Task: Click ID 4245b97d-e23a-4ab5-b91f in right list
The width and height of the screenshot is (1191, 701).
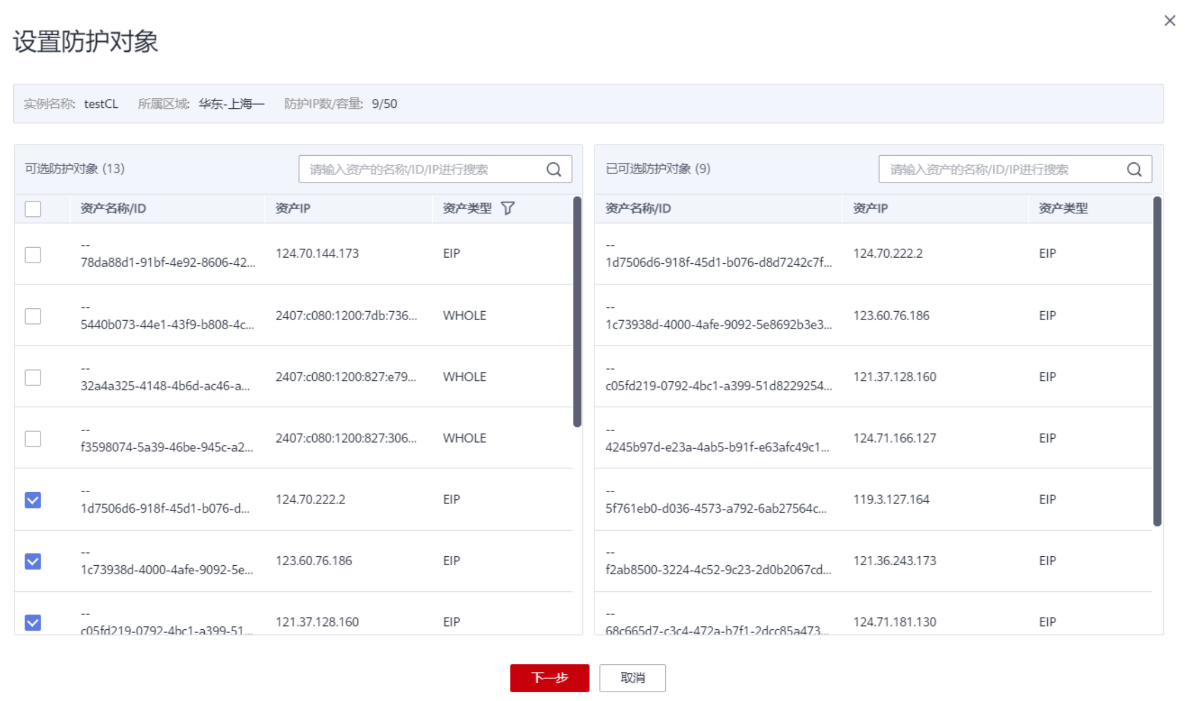Action: pos(717,447)
